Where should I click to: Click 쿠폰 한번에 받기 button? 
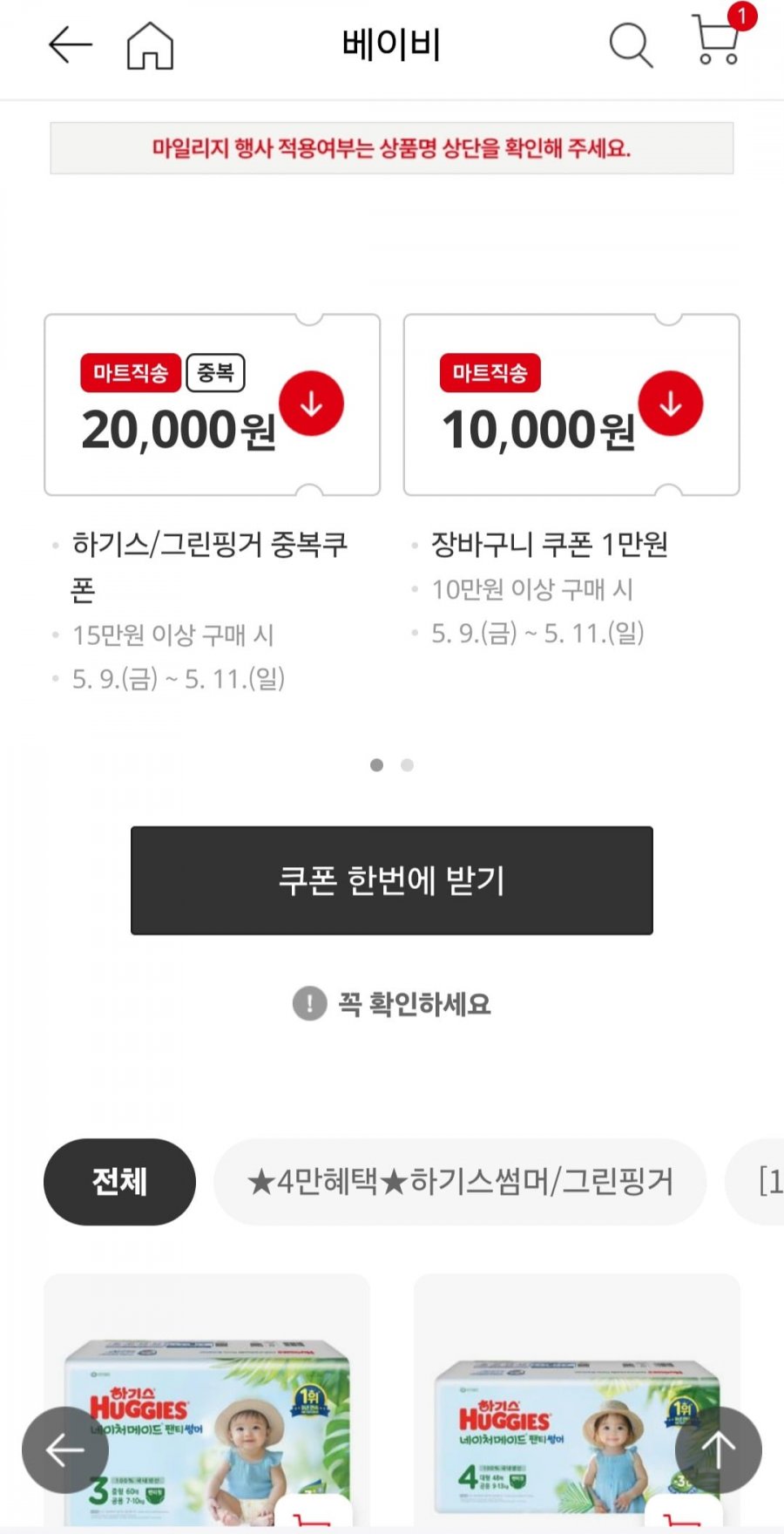392,880
